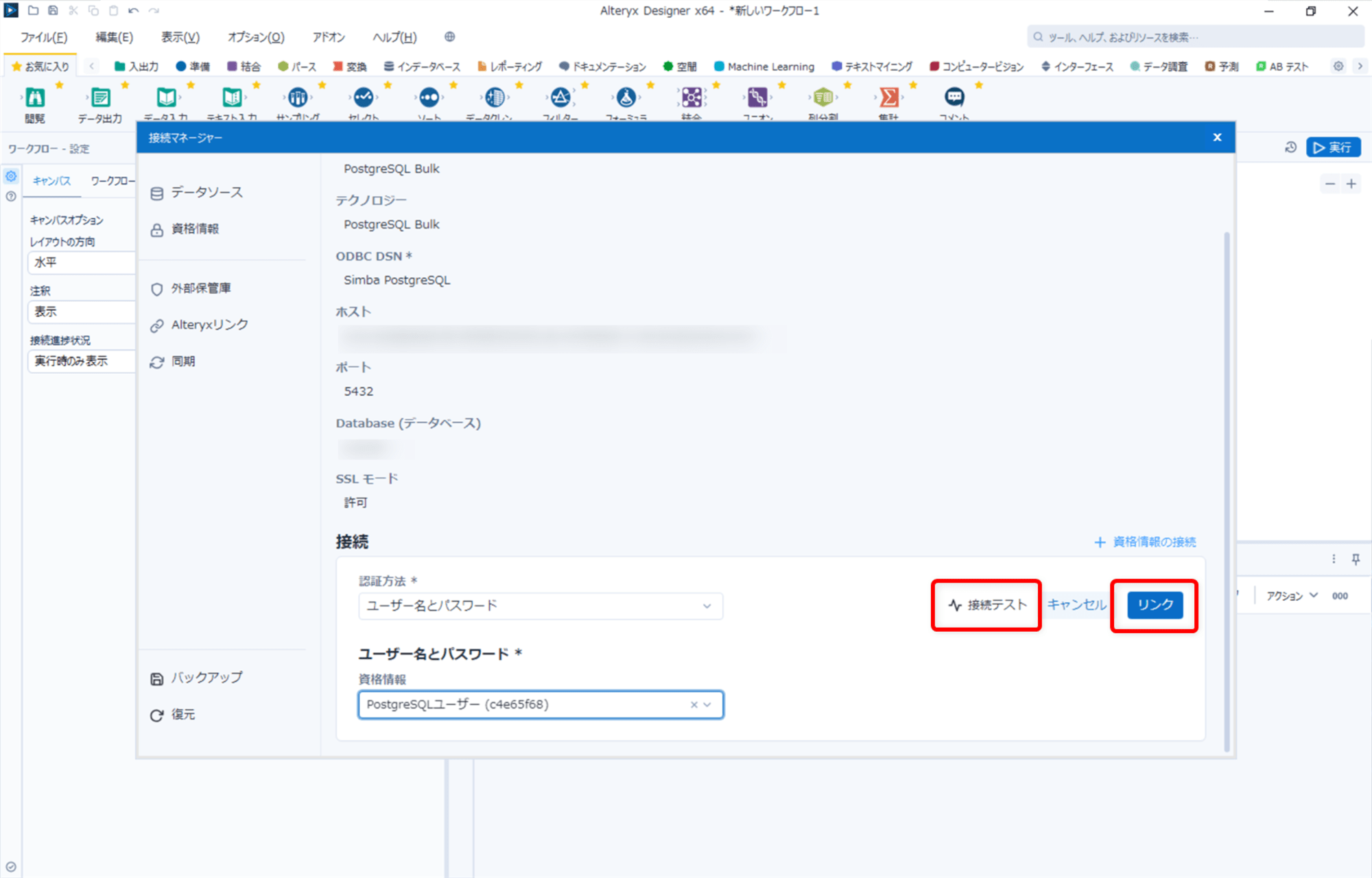The height and width of the screenshot is (878, 1372).
Task: Open the オプション(O) menu
Action: point(256,37)
